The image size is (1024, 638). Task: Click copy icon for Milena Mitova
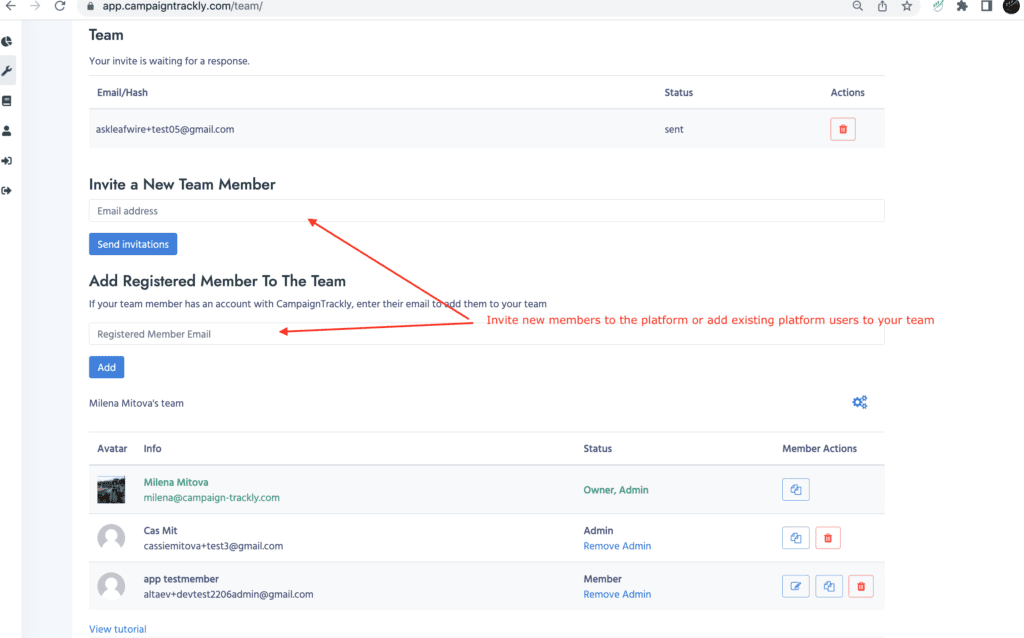(x=795, y=490)
